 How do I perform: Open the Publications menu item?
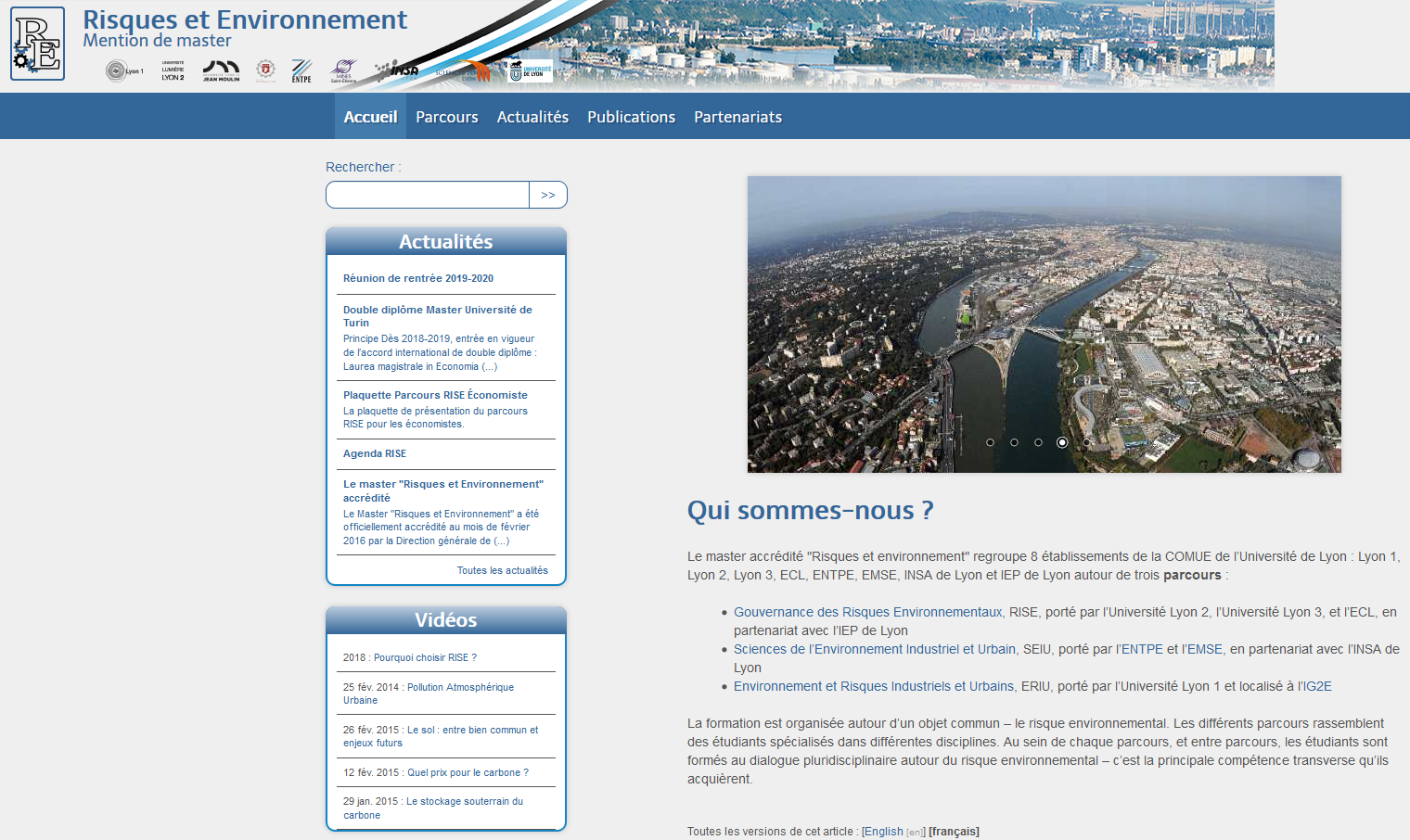(631, 117)
